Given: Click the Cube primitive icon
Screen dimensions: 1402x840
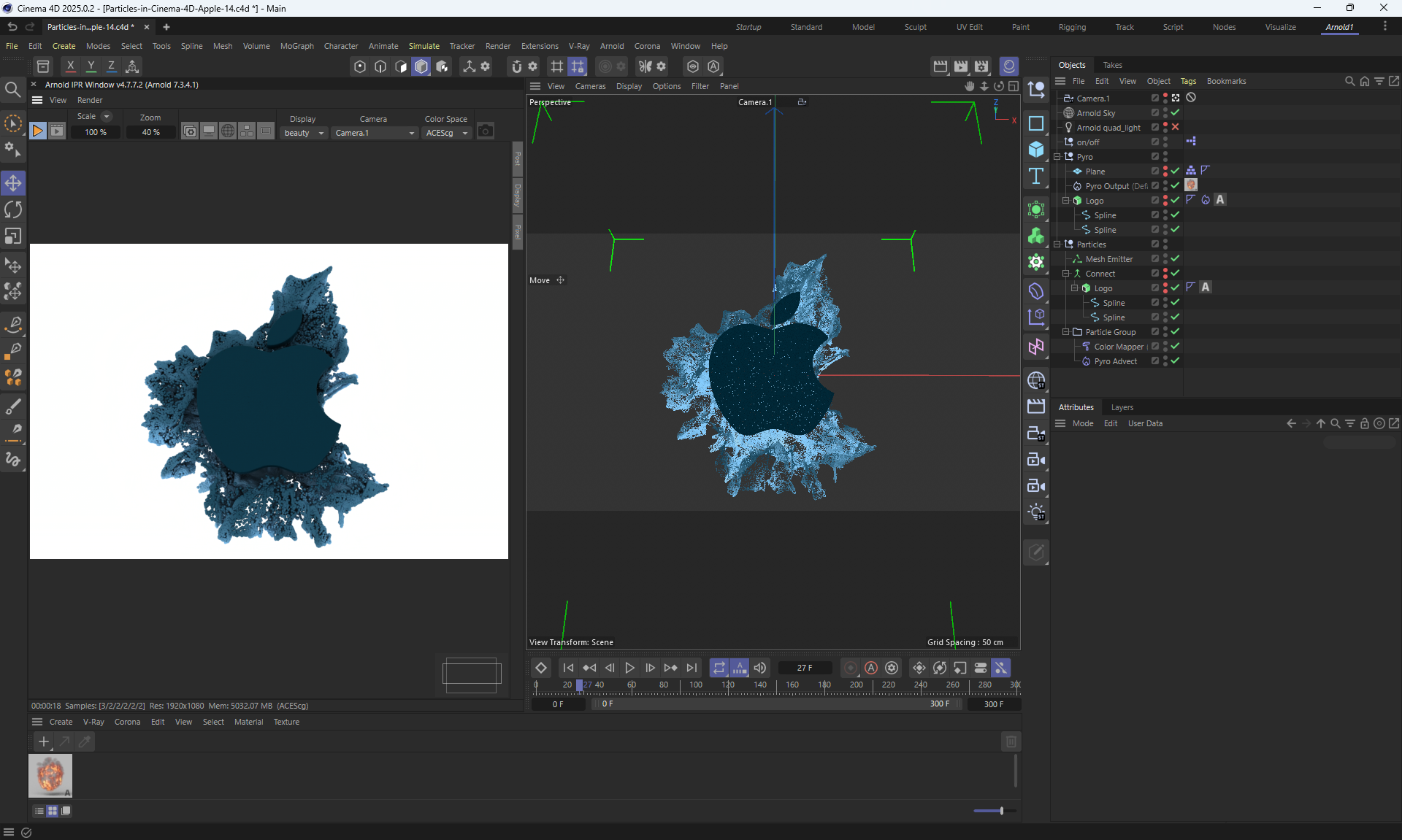Looking at the screenshot, I should click(1036, 150).
